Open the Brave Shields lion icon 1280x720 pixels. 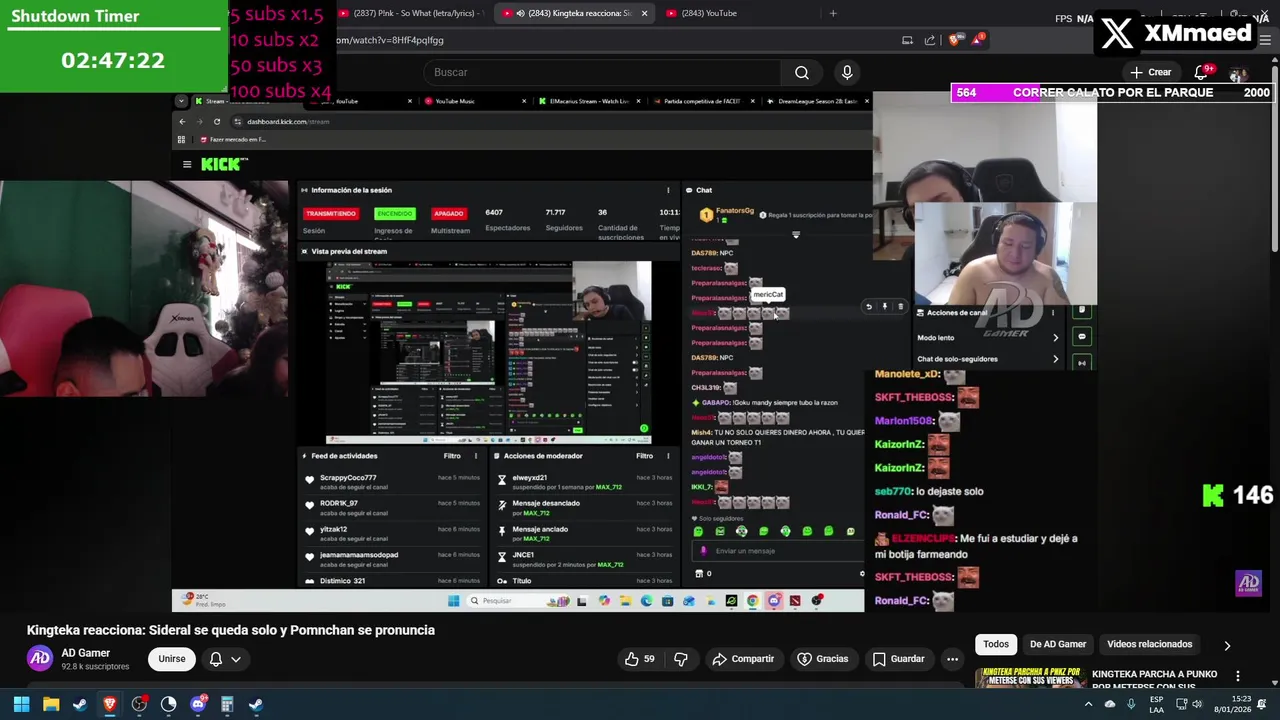[x=954, y=40]
